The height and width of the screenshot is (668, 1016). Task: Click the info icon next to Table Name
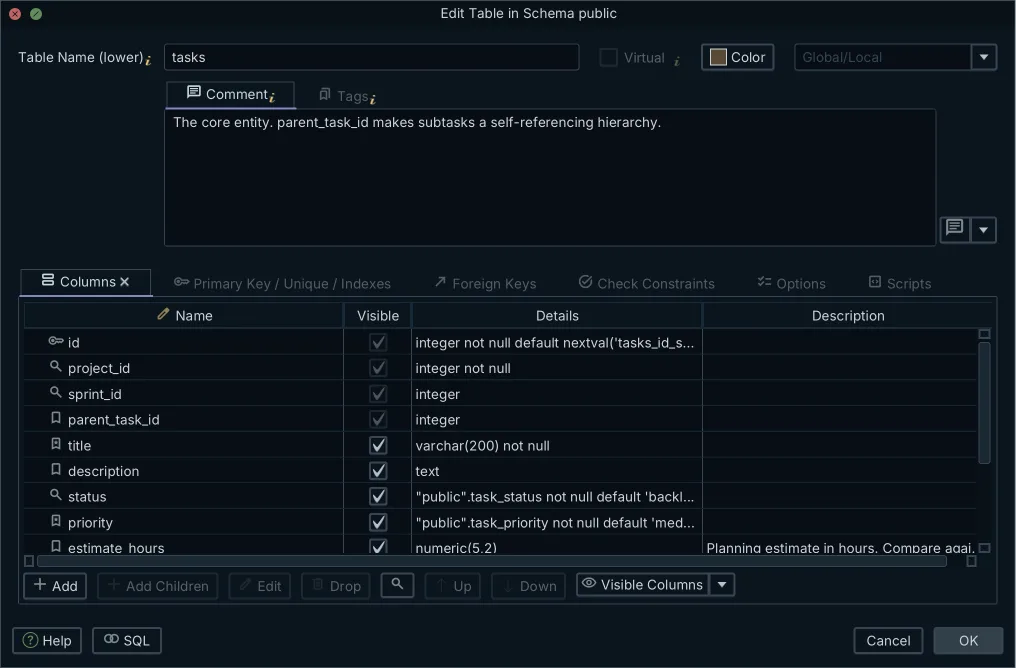(x=148, y=60)
